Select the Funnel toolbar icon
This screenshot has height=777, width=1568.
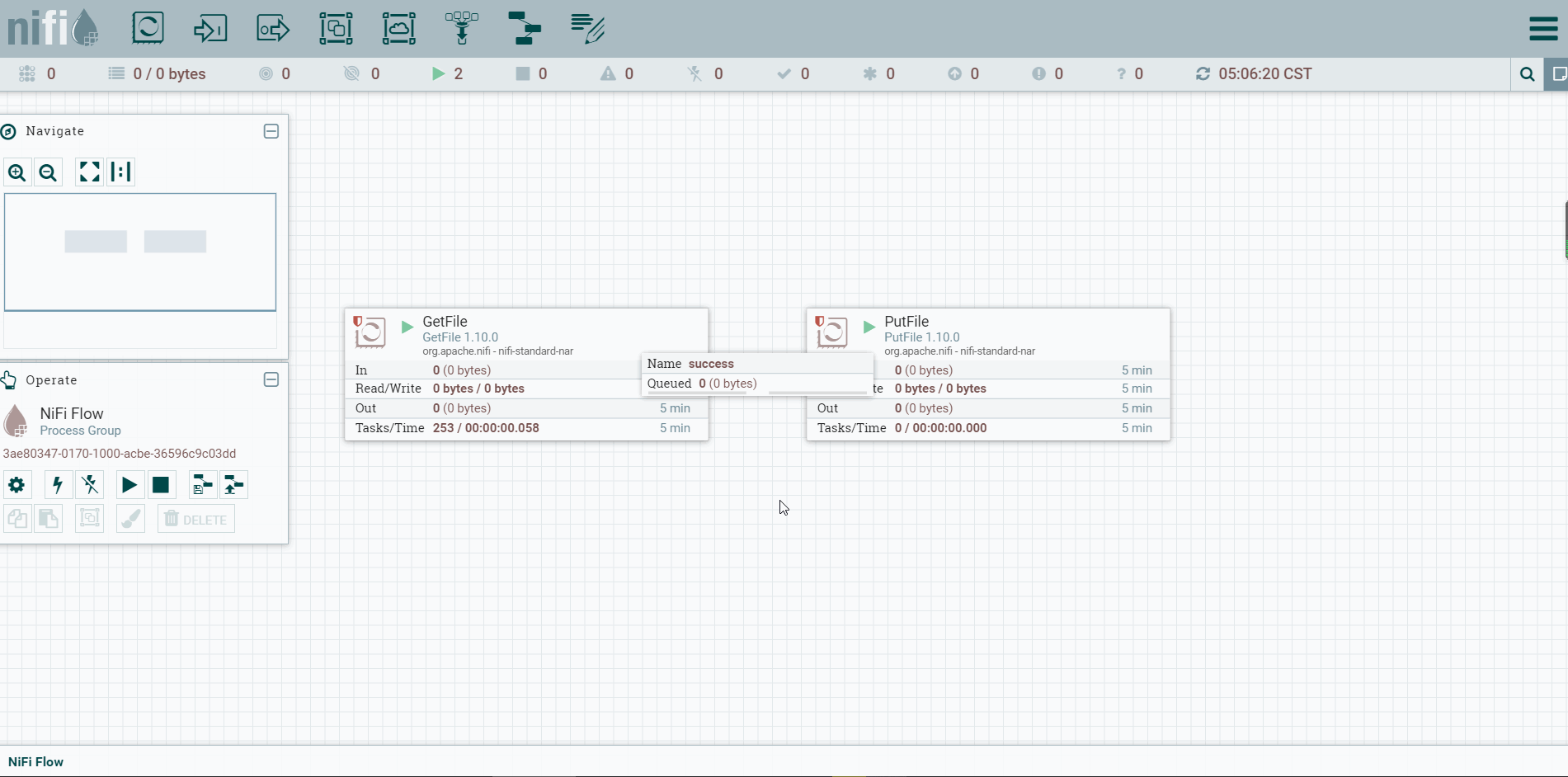click(x=461, y=28)
